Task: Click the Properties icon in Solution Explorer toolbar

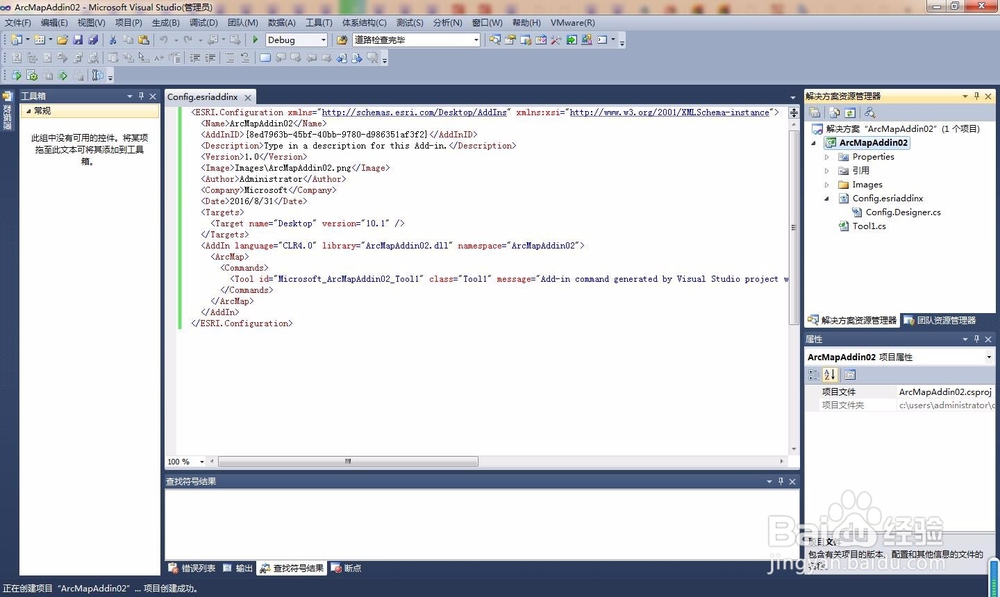Action: [x=814, y=113]
